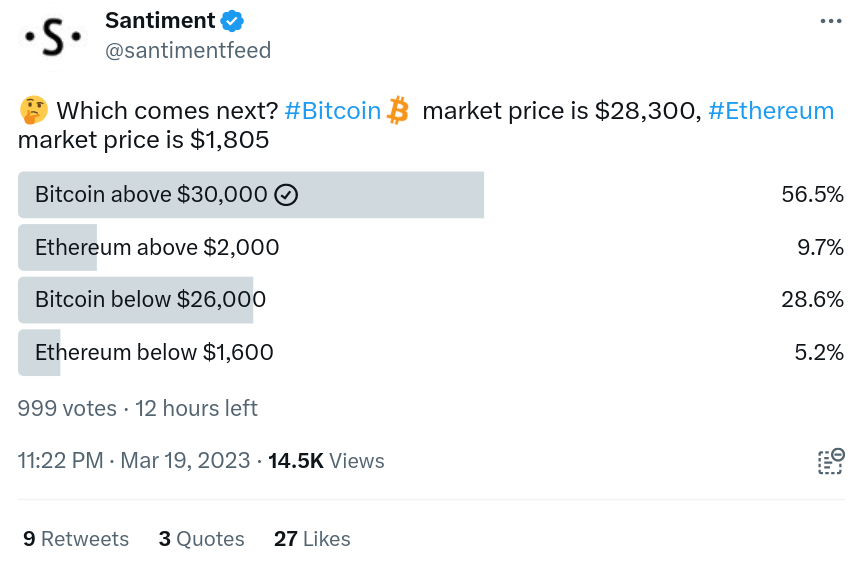Click the Bitcoin orange symbol emoji
Screen dimensions: 864x567
(x=398, y=111)
